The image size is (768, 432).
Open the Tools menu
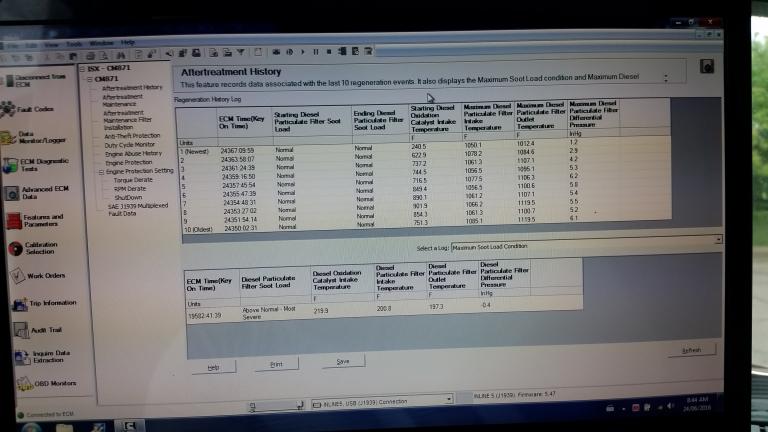pyautogui.click(x=74, y=44)
